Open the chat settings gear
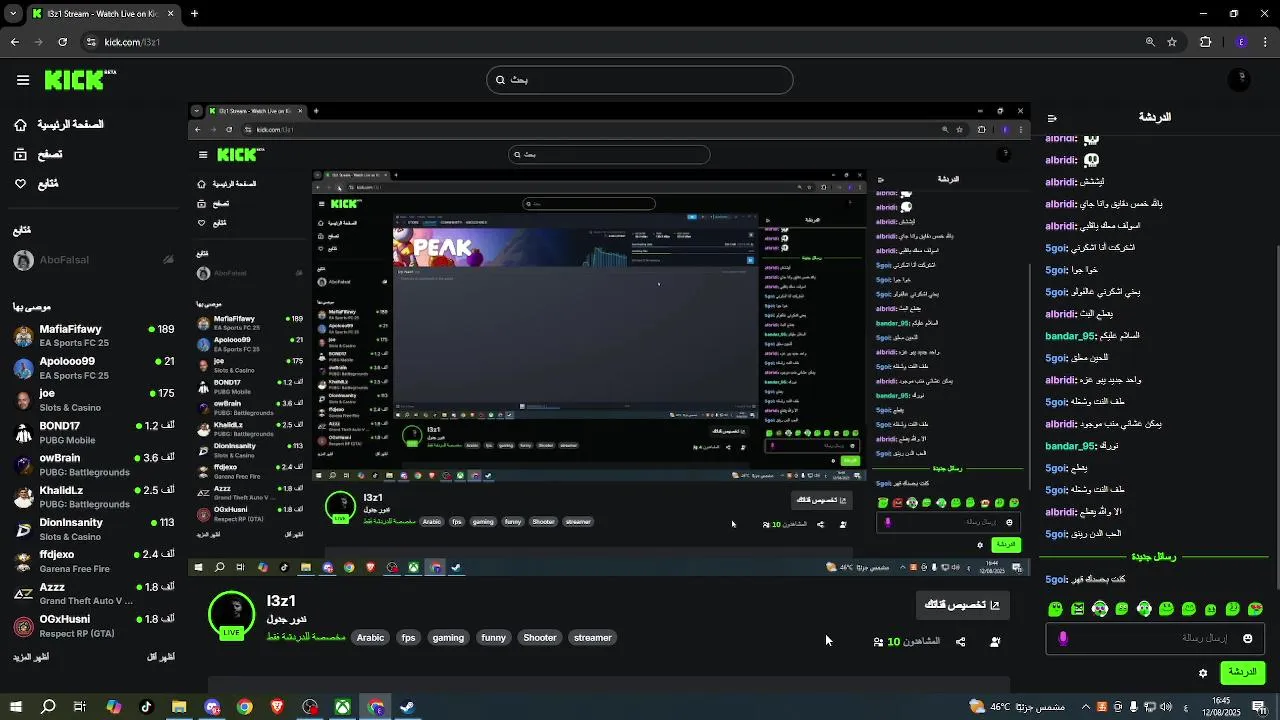This screenshot has width=1280, height=720. (1203, 673)
